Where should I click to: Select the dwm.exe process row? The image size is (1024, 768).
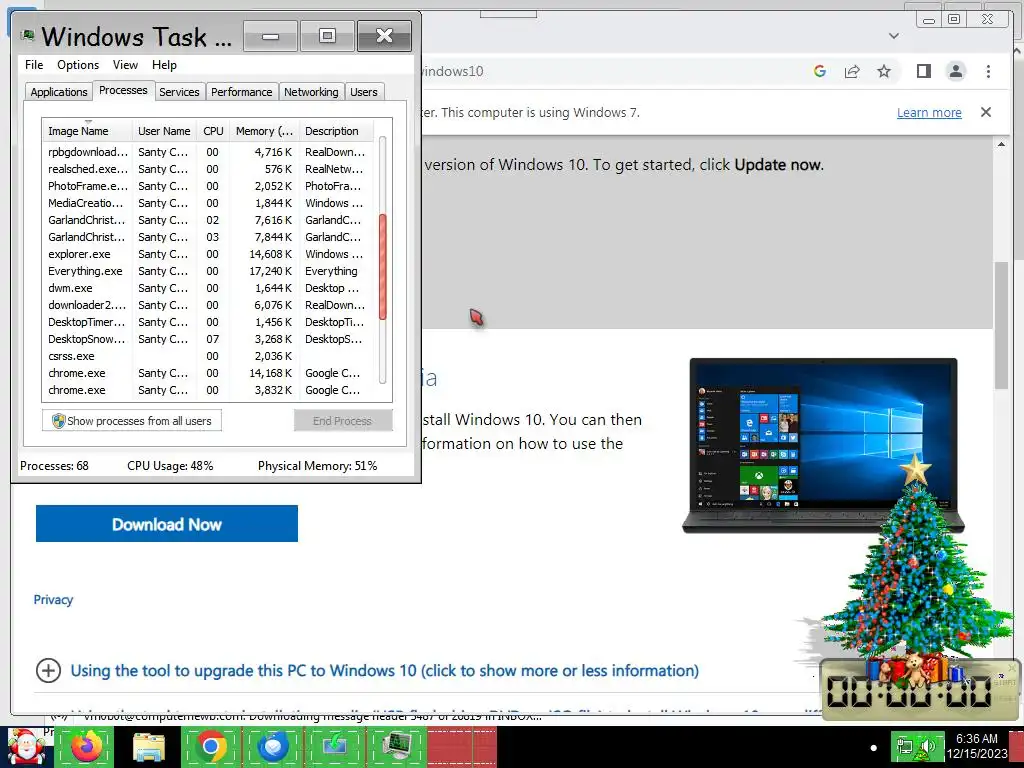pyautogui.click(x=208, y=288)
